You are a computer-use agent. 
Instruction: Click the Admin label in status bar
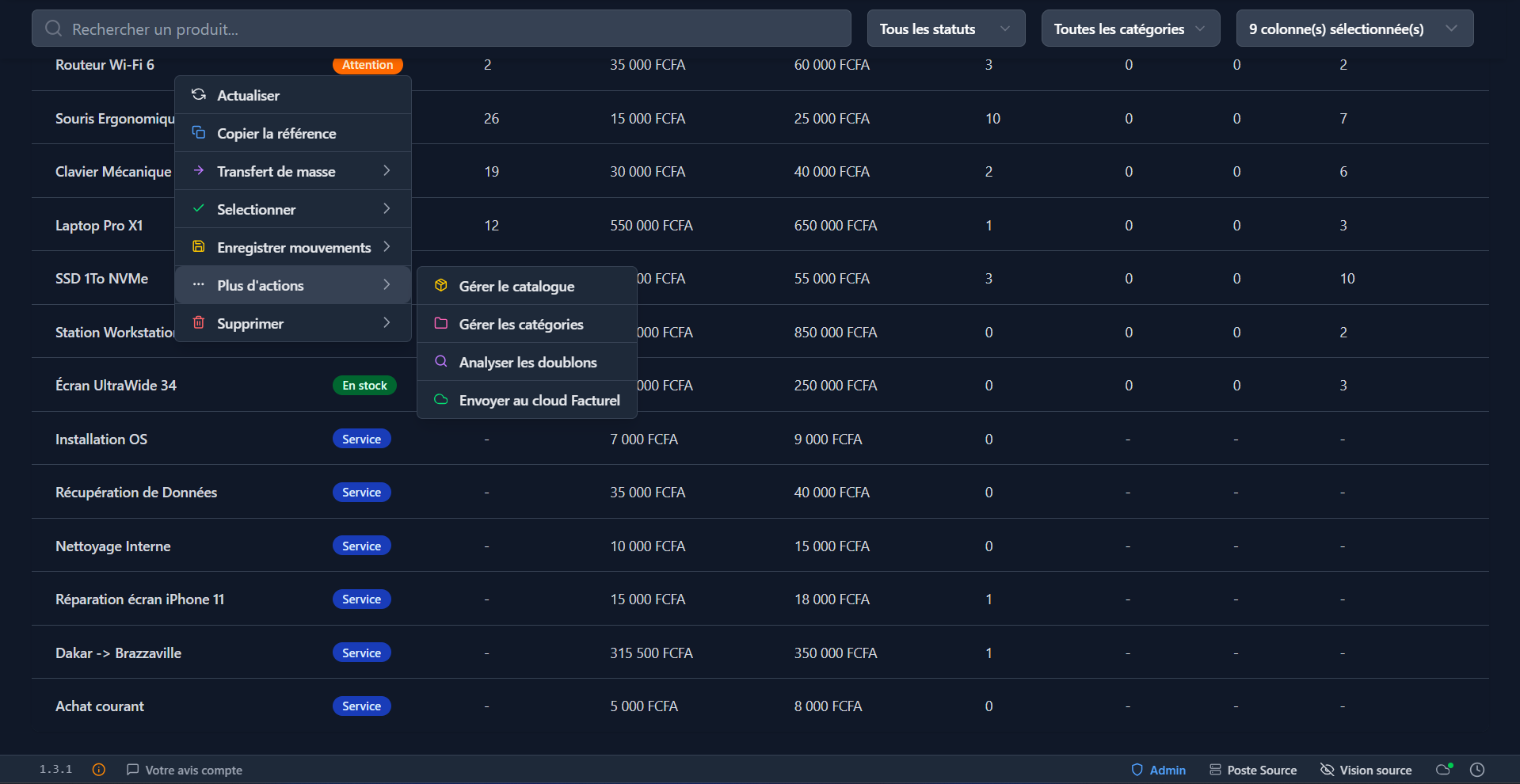(1168, 770)
